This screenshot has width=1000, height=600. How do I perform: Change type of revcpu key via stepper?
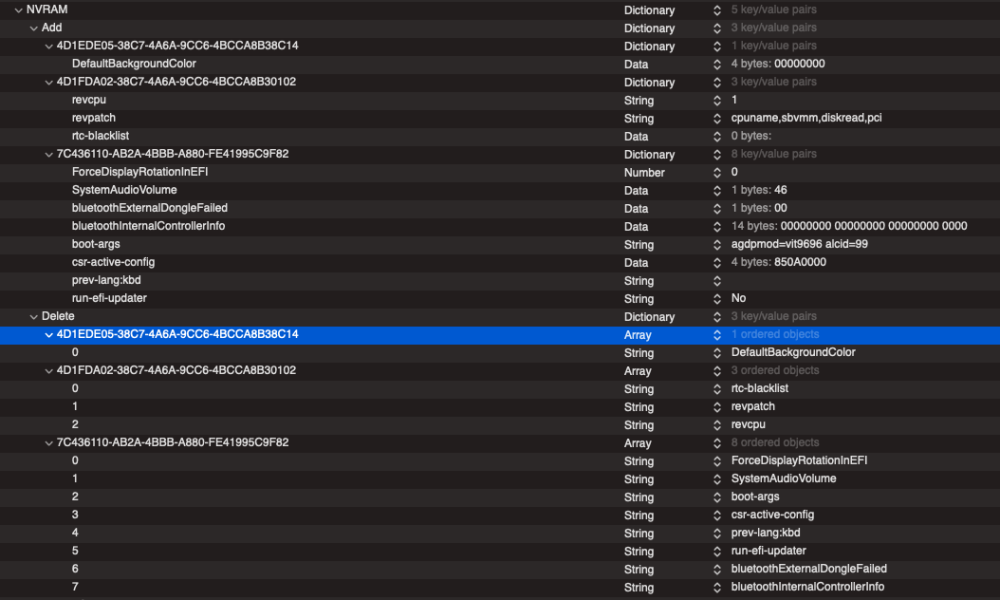(717, 100)
